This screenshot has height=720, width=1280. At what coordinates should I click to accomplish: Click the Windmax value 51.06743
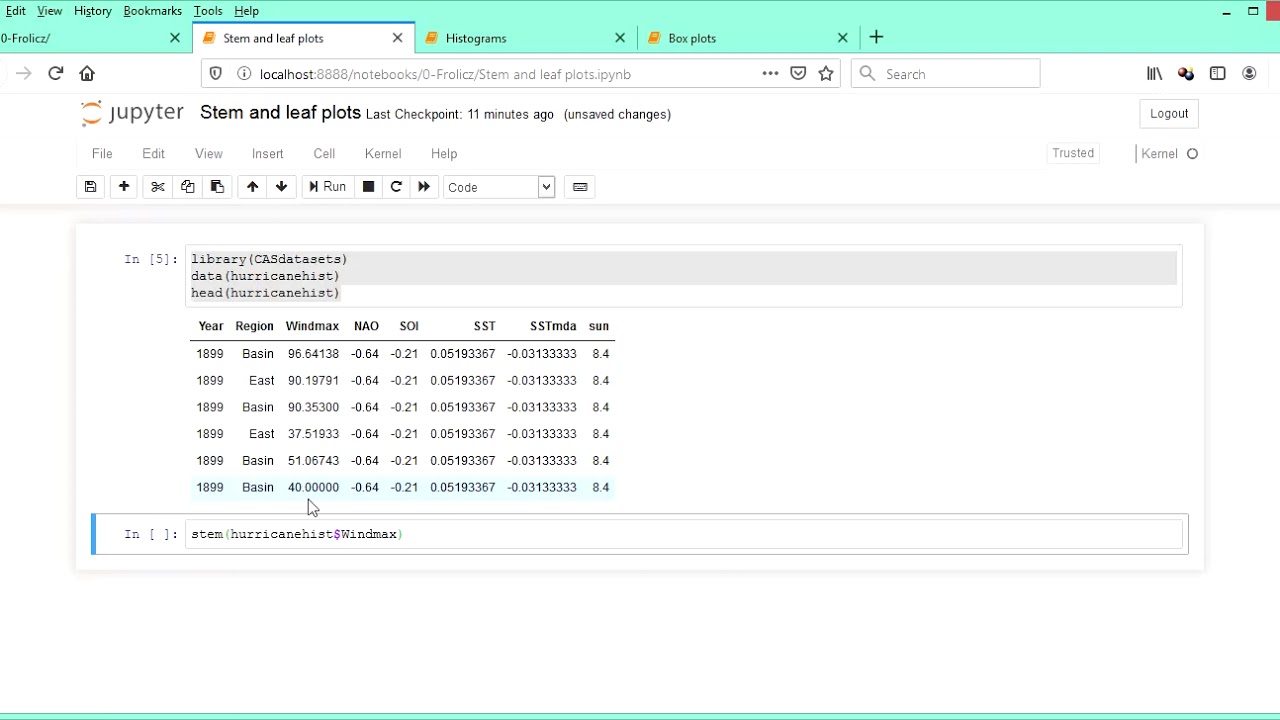(313, 461)
